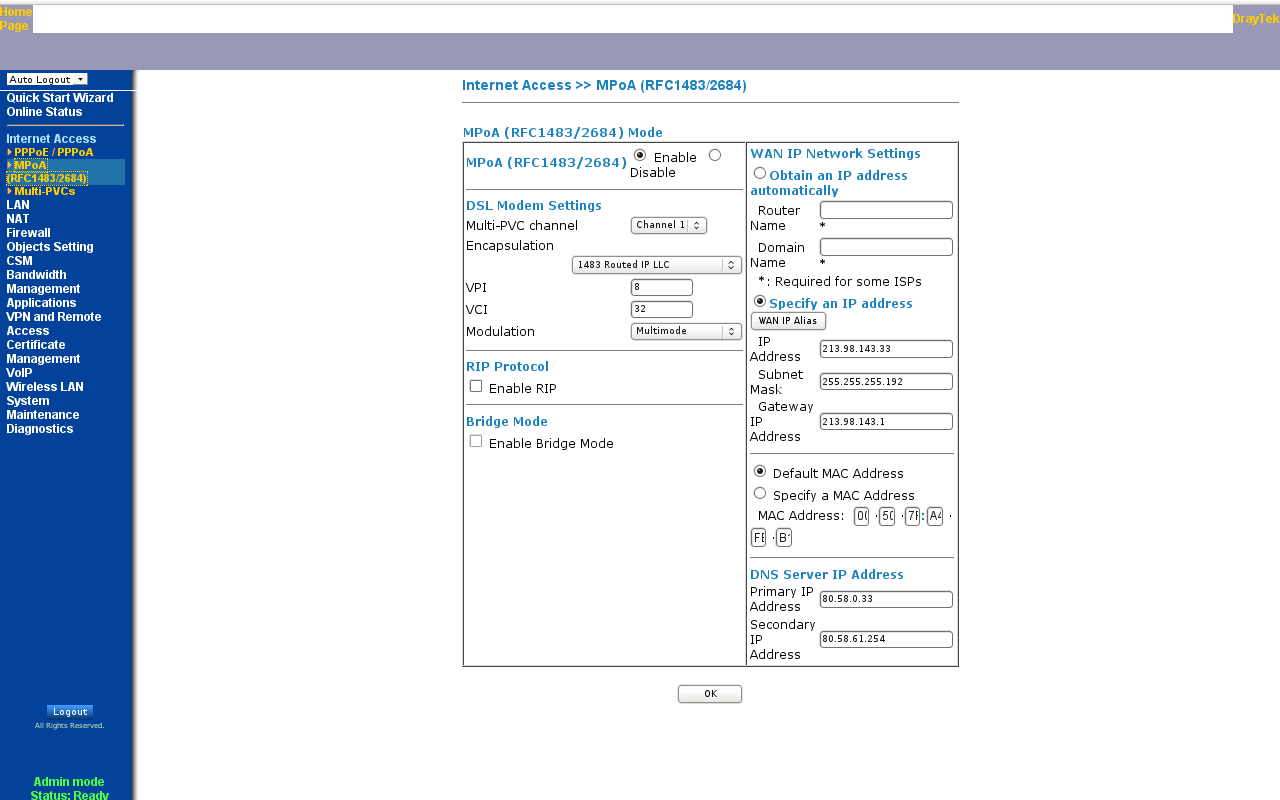Open Certificate Management menu

[x=43, y=352]
